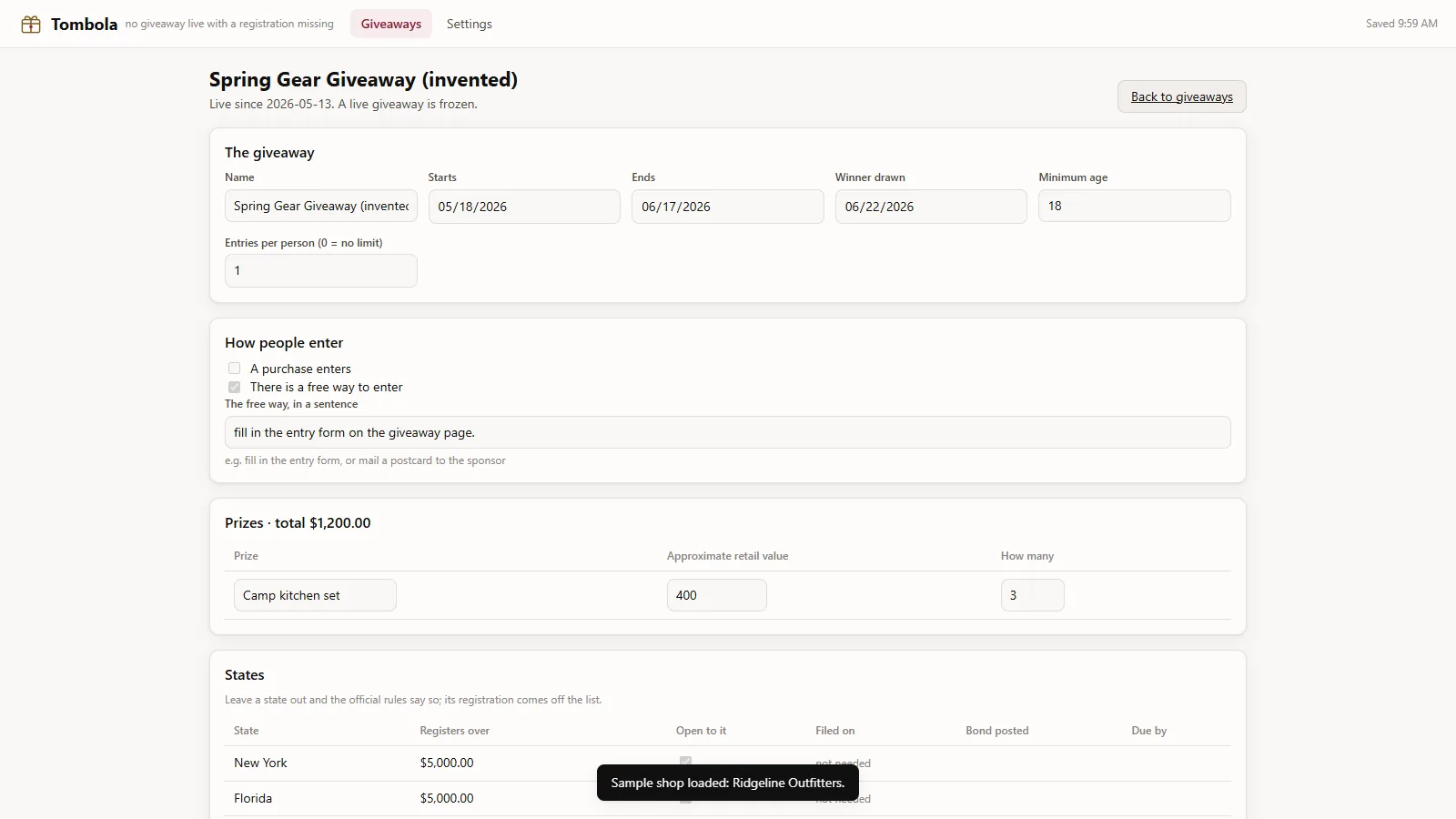Click the Winner drawn date field
Viewport: 1456px width, 819px height.
[931, 207]
